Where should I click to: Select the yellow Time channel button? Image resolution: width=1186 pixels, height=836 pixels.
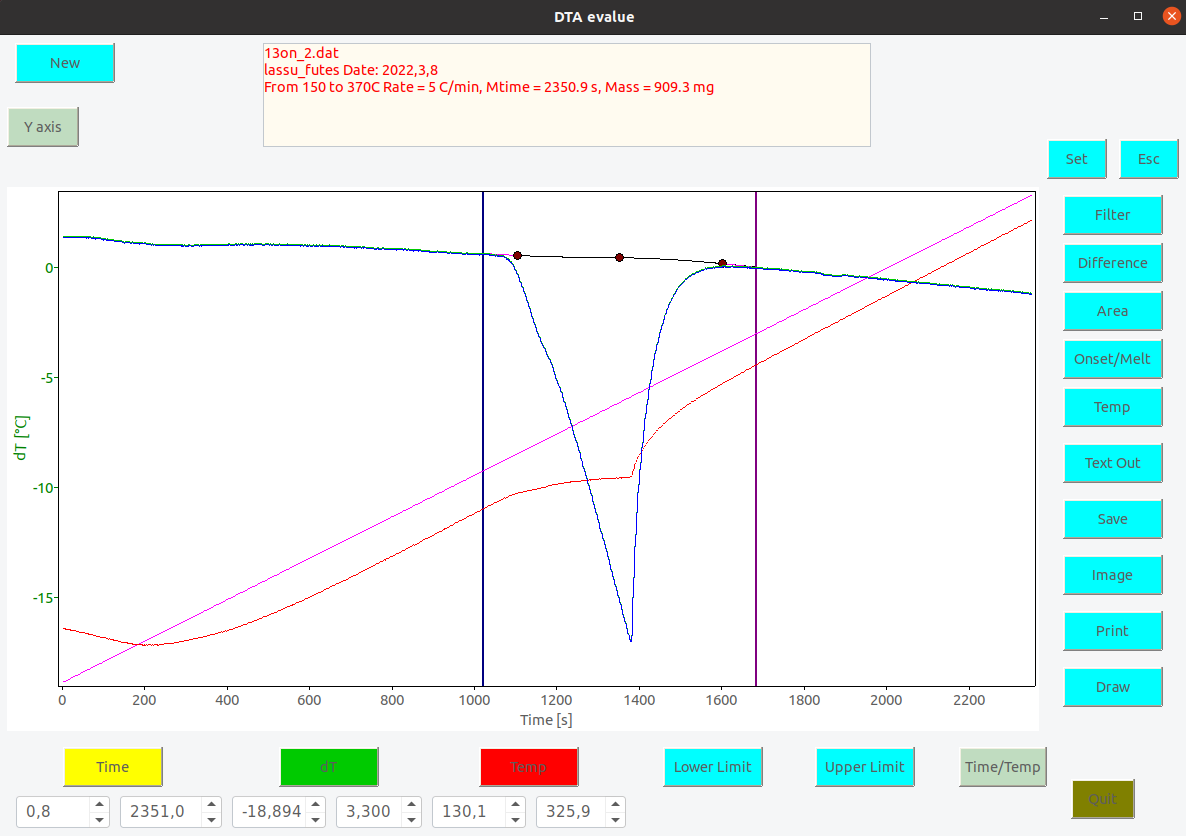[x=113, y=767]
